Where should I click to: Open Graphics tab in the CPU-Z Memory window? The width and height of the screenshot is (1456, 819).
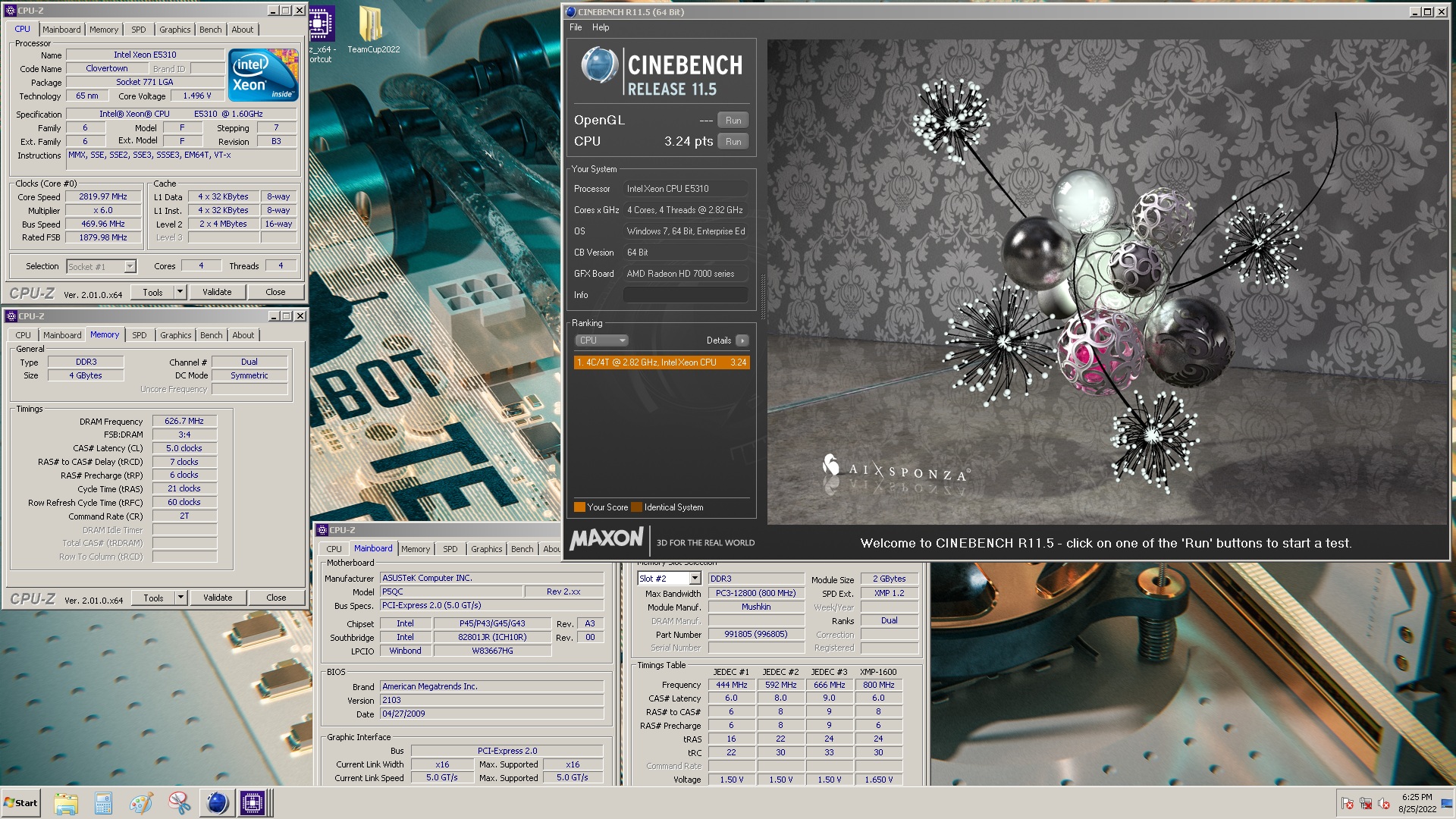pyautogui.click(x=176, y=335)
